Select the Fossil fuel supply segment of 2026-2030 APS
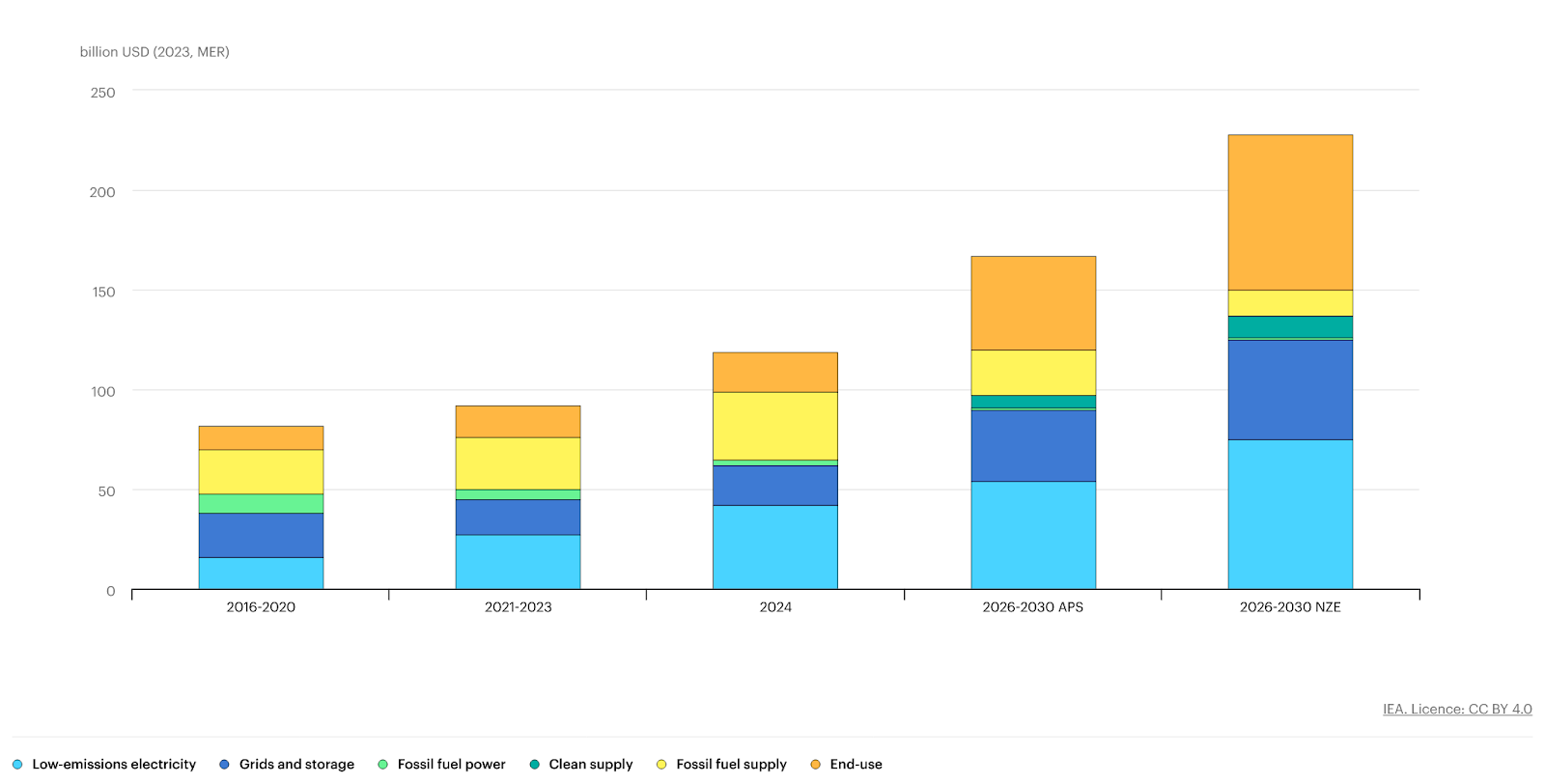 1033,373
